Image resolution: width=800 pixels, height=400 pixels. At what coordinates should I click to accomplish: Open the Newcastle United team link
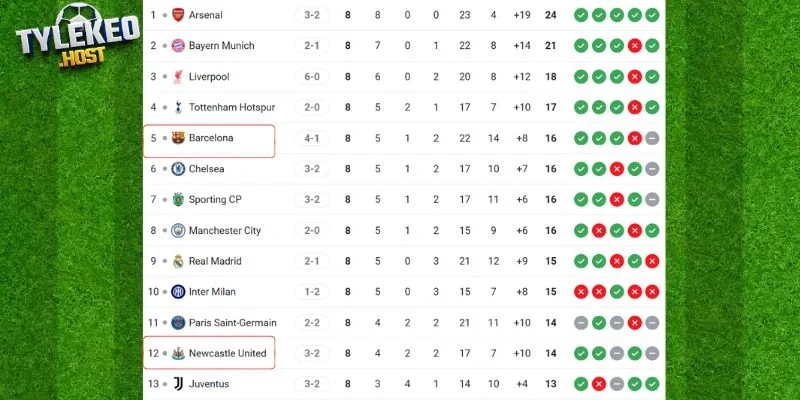click(x=227, y=353)
